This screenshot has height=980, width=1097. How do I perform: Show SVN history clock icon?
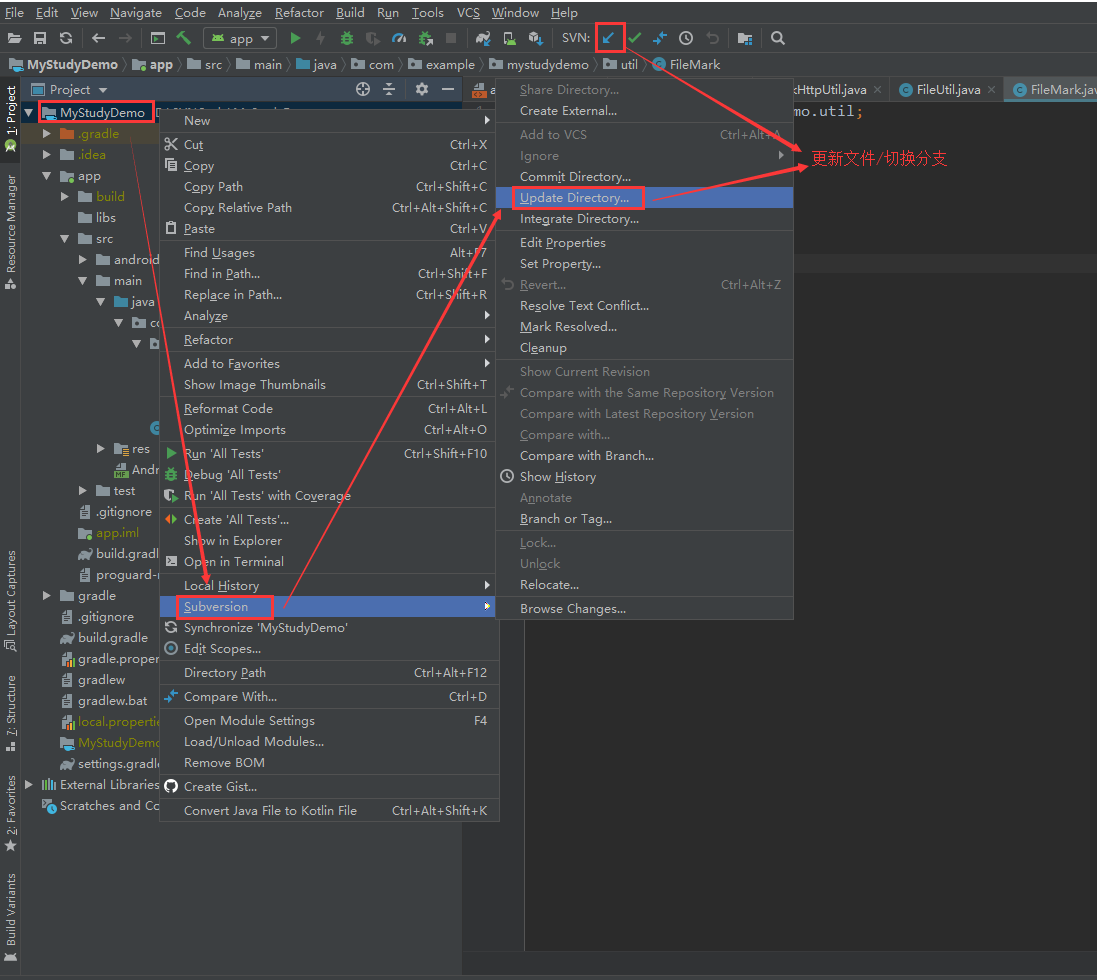coord(686,38)
